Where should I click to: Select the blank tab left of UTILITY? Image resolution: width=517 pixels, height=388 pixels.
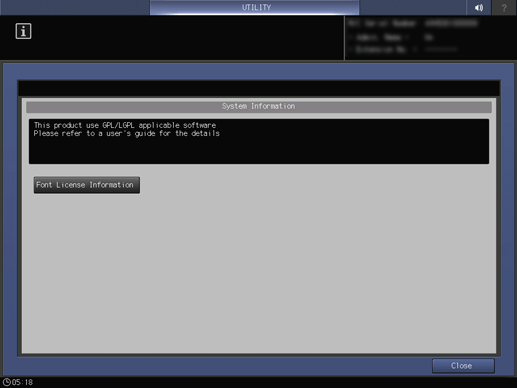point(75,7)
